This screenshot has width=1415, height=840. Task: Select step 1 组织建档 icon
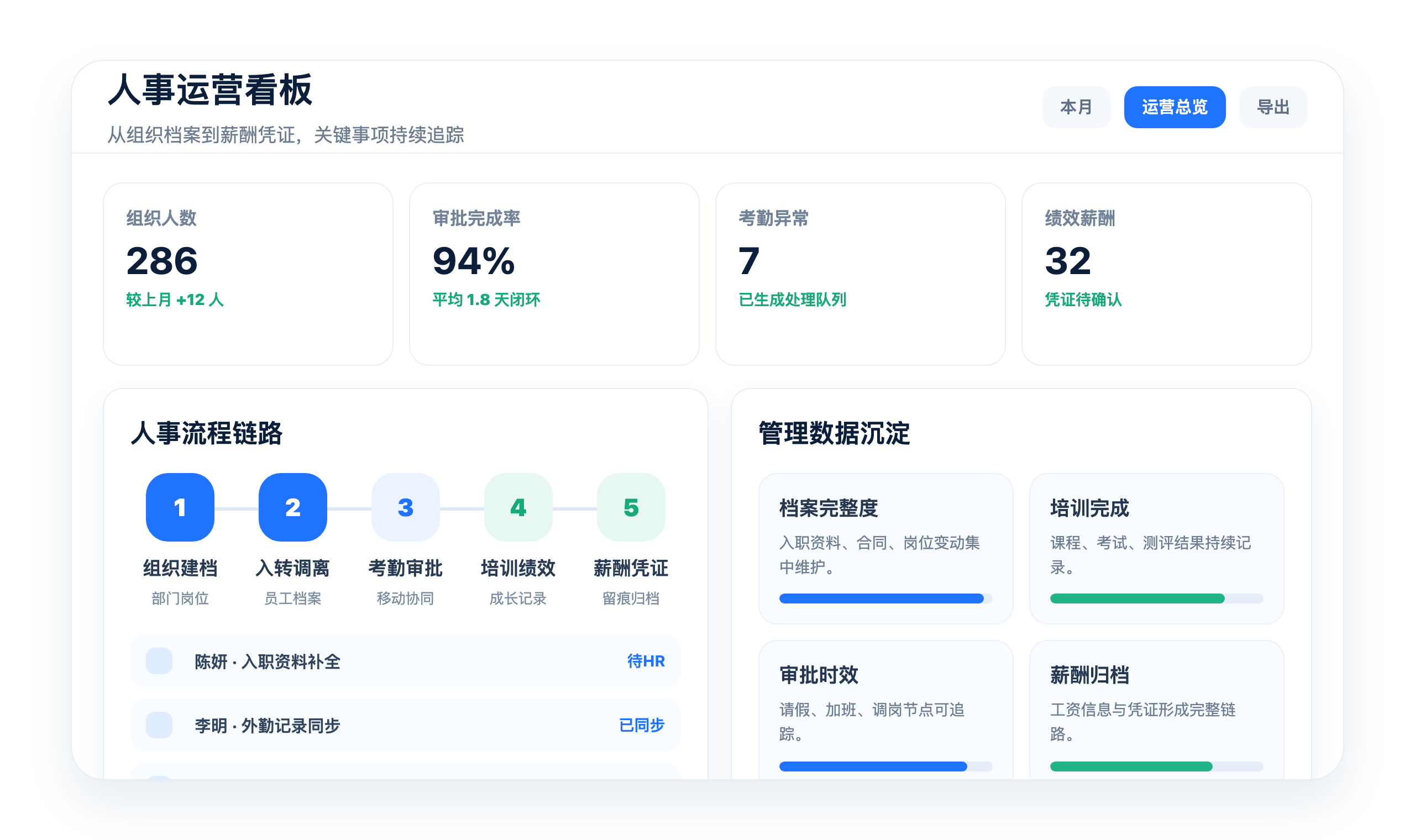pyautogui.click(x=180, y=507)
